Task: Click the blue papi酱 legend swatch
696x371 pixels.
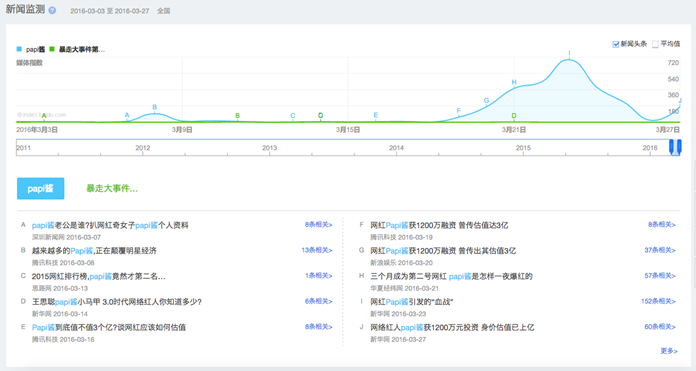Action: [19, 49]
